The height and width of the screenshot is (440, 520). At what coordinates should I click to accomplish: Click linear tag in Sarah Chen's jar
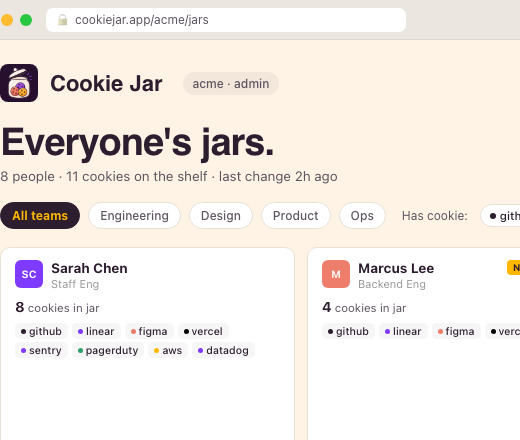[x=96, y=331]
